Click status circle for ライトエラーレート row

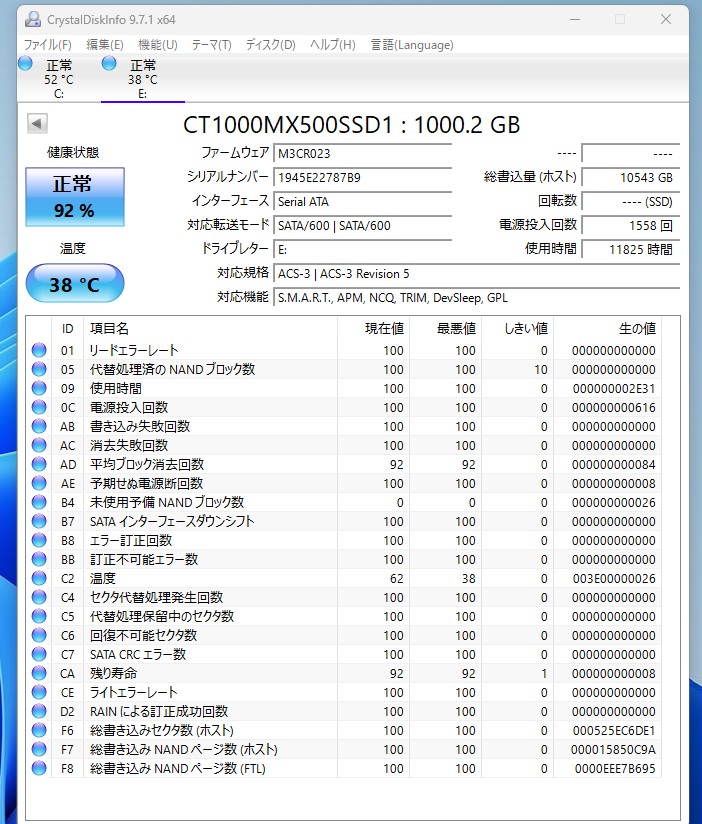click(x=39, y=692)
